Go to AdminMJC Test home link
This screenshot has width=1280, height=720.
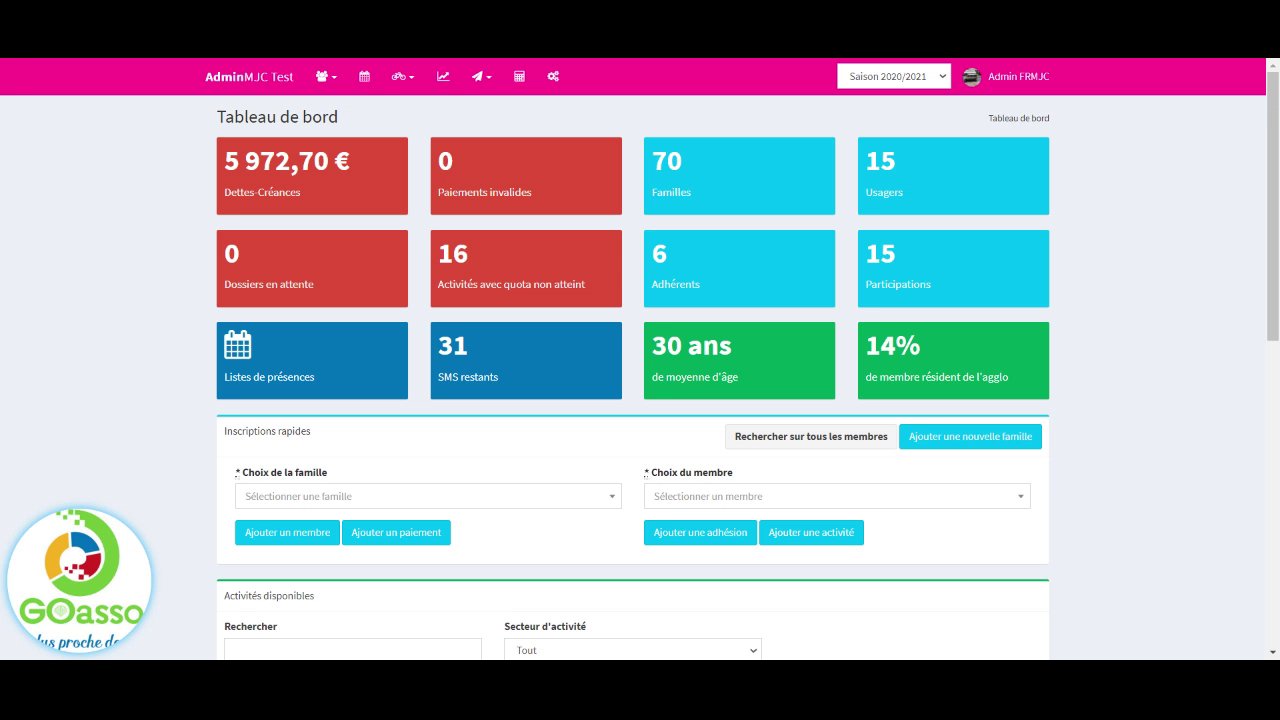coord(249,77)
